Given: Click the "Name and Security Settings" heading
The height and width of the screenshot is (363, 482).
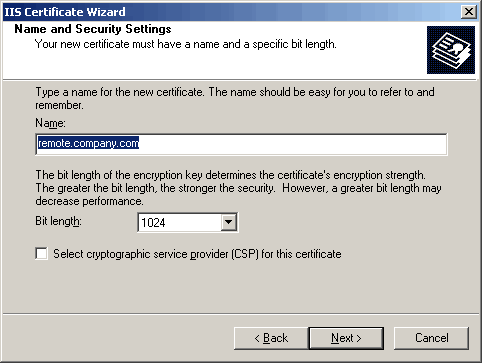Looking at the screenshot, I should [x=93, y=29].
